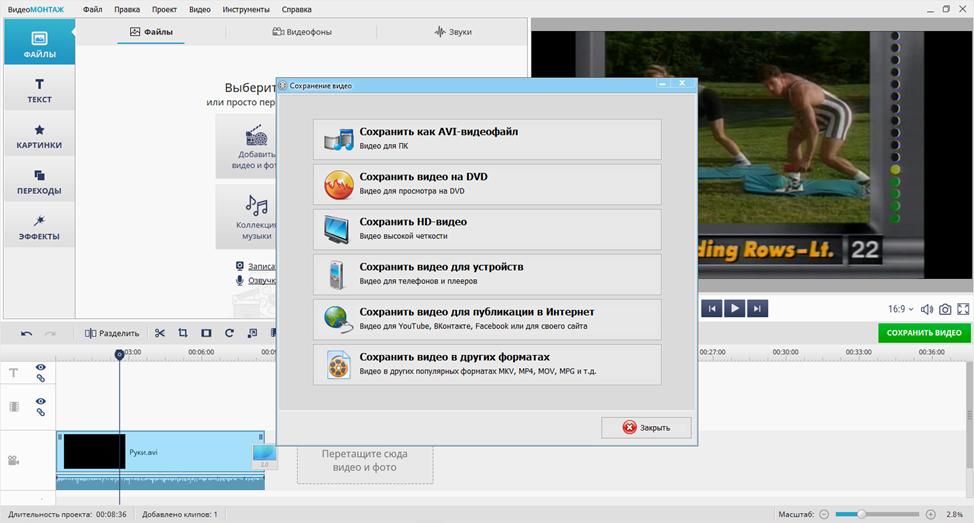Screen dimensions: 974x523
Task: Click the add video and photo icon
Action: 257,135
